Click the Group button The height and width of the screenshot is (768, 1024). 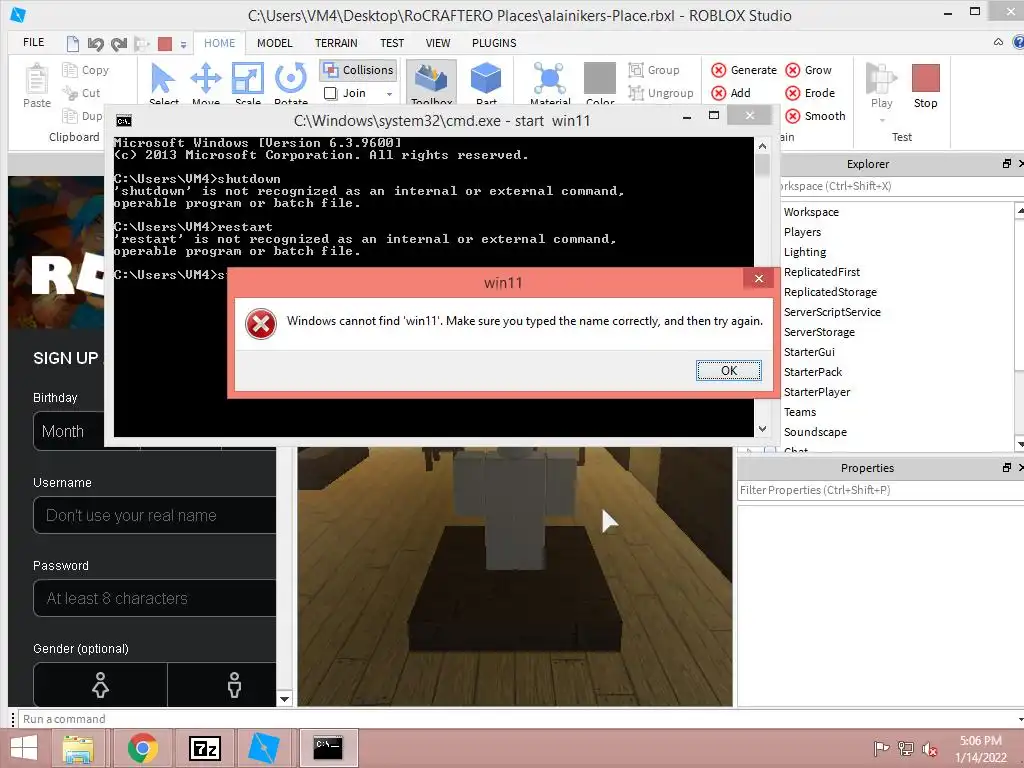[x=654, y=70]
